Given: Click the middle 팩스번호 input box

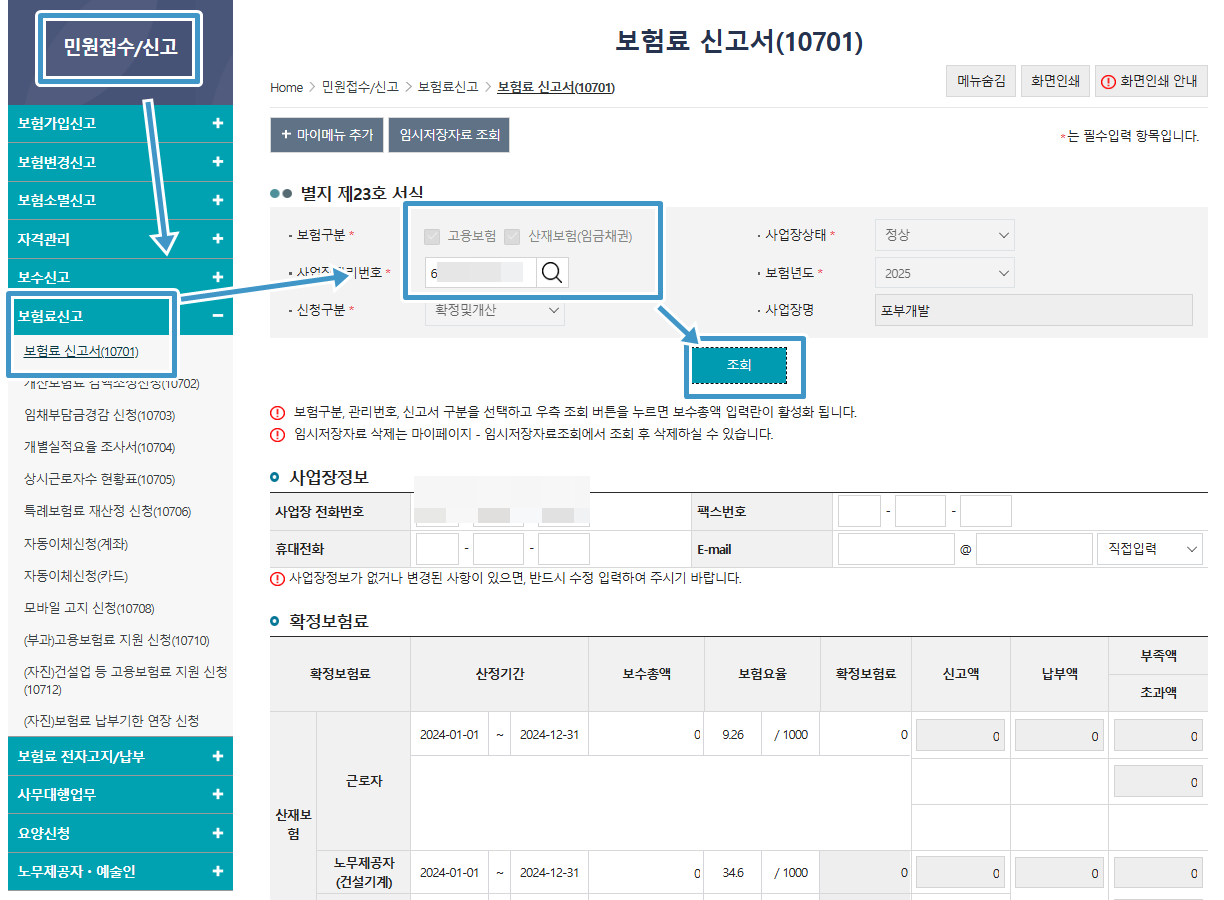Looking at the screenshot, I should click(920, 511).
